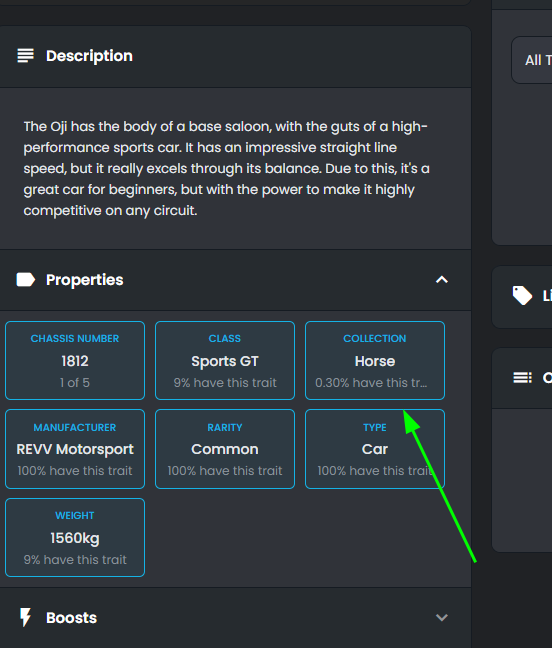Image resolution: width=552 pixels, height=648 pixels.
Task: Click the list icon in right panel
Action: (x=522, y=377)
